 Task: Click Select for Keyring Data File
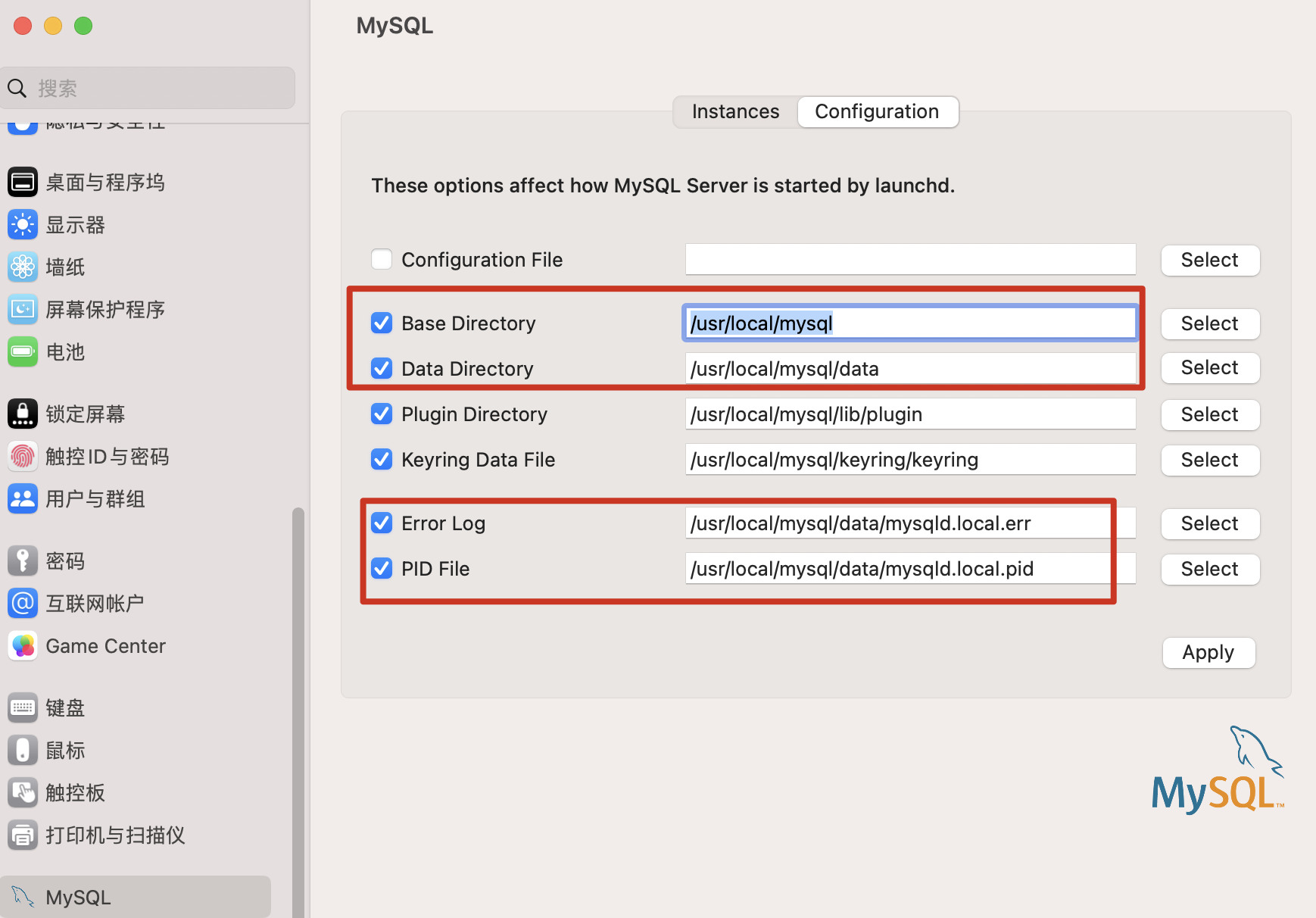(1210, 460)
